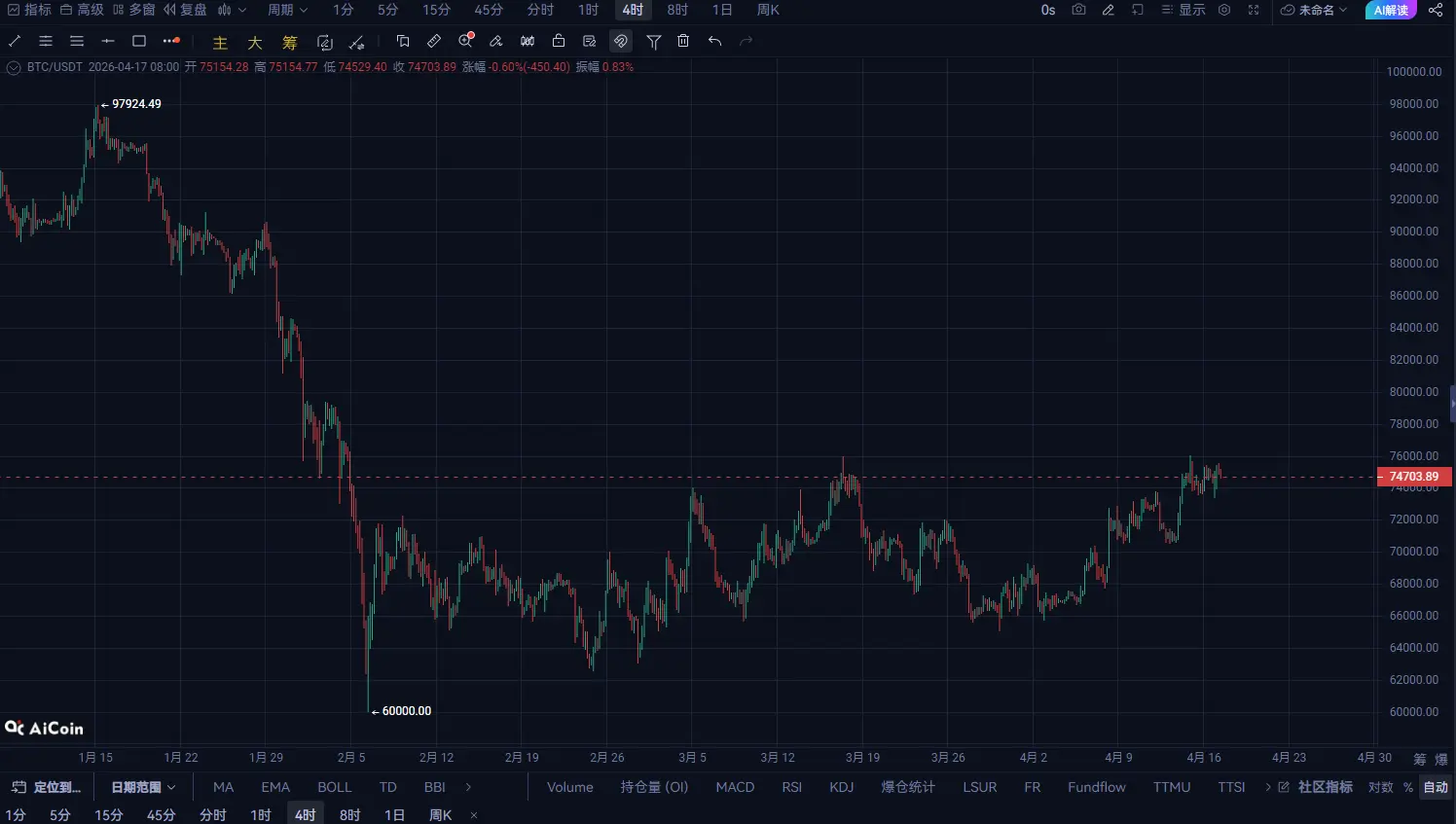The height and width of the screenshot is (824, 1456).
Task: Select the rectangle drawing tool
Action: tap(139, 41)
